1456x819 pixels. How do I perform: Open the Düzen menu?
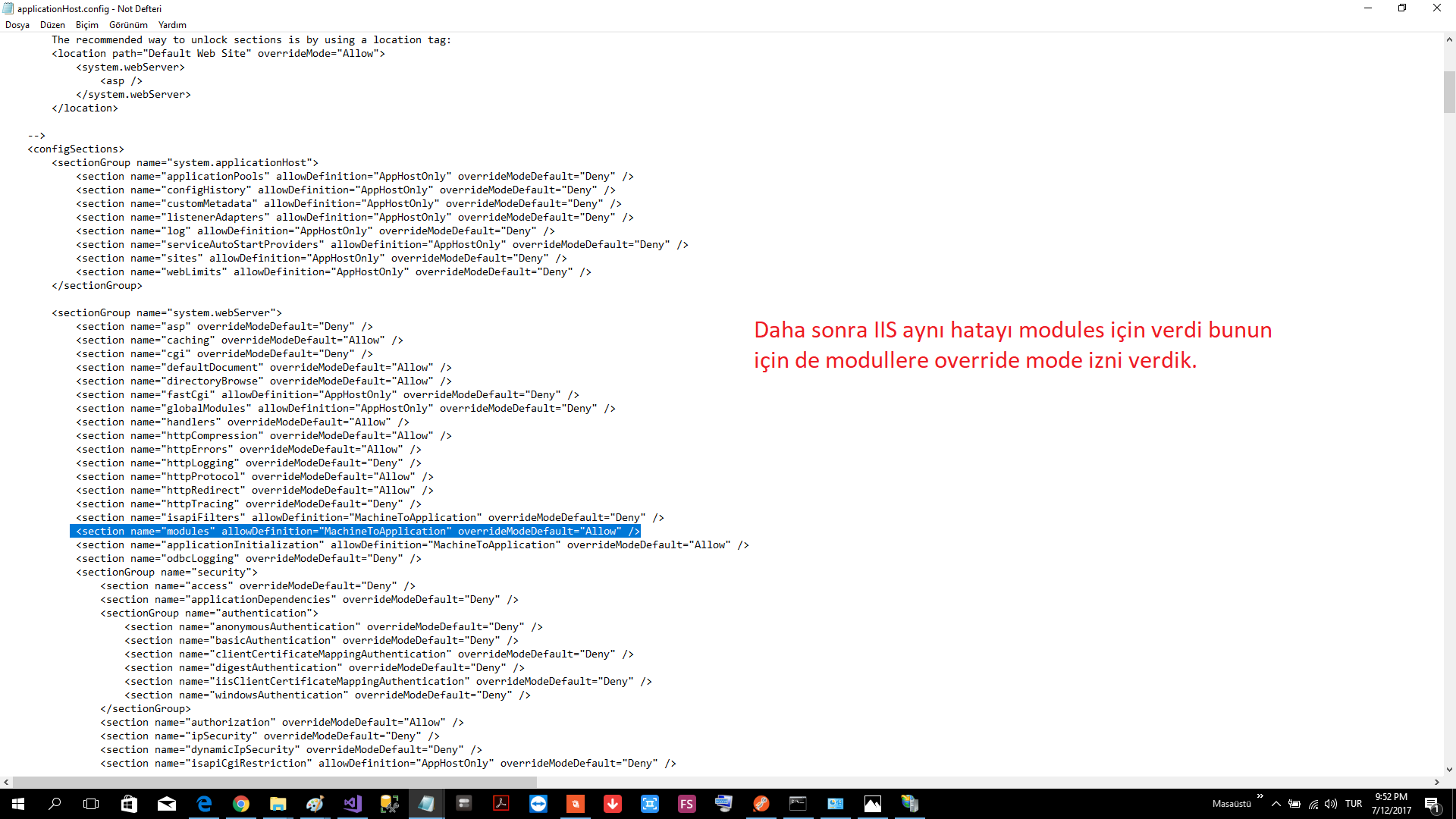[x=52, y=25]
